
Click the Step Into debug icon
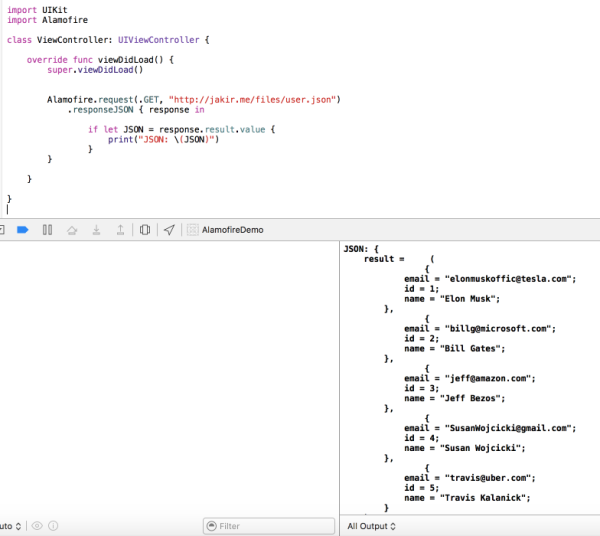coord(96,230)
